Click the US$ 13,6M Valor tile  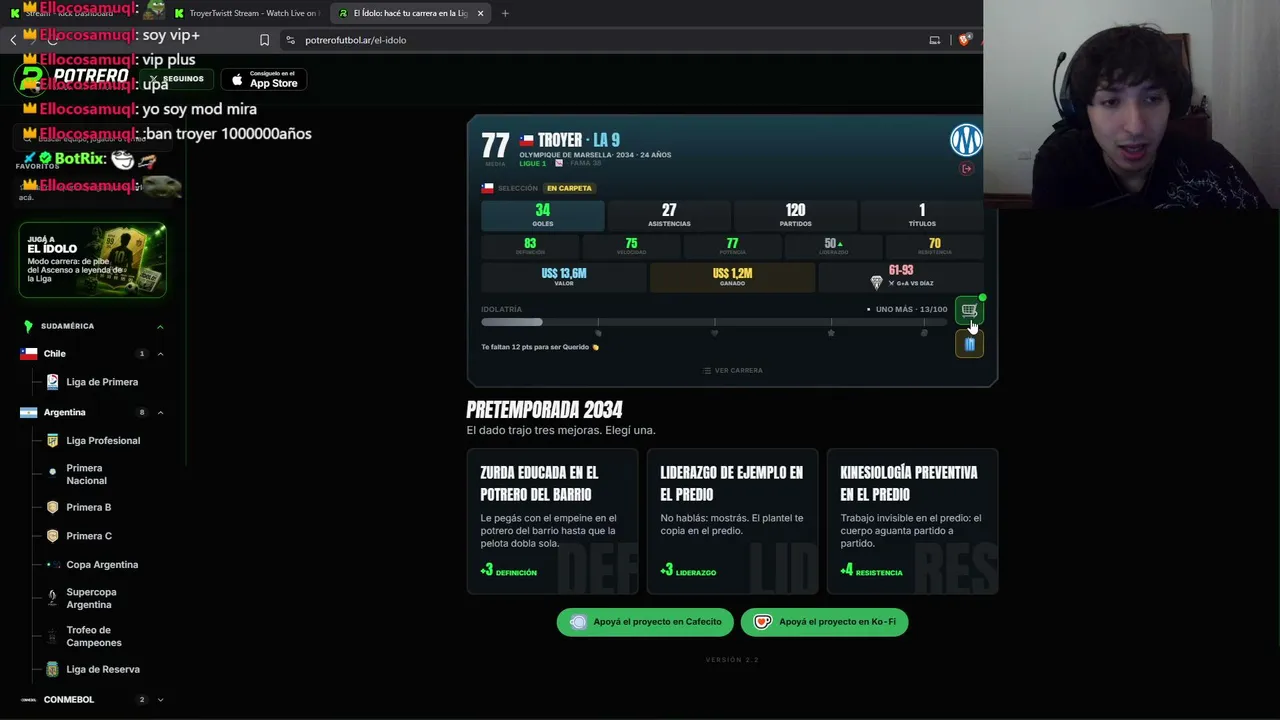564,277
